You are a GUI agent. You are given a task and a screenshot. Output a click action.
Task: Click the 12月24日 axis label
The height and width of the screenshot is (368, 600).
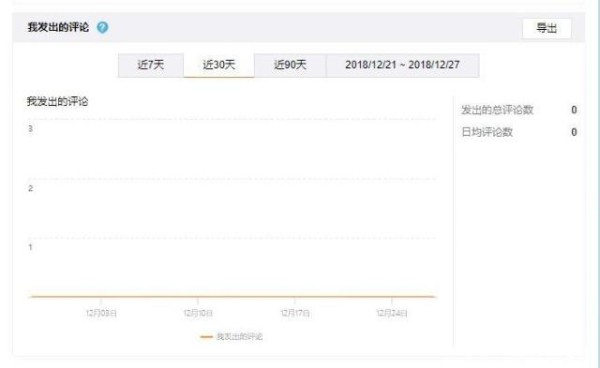tap(392, 313)
